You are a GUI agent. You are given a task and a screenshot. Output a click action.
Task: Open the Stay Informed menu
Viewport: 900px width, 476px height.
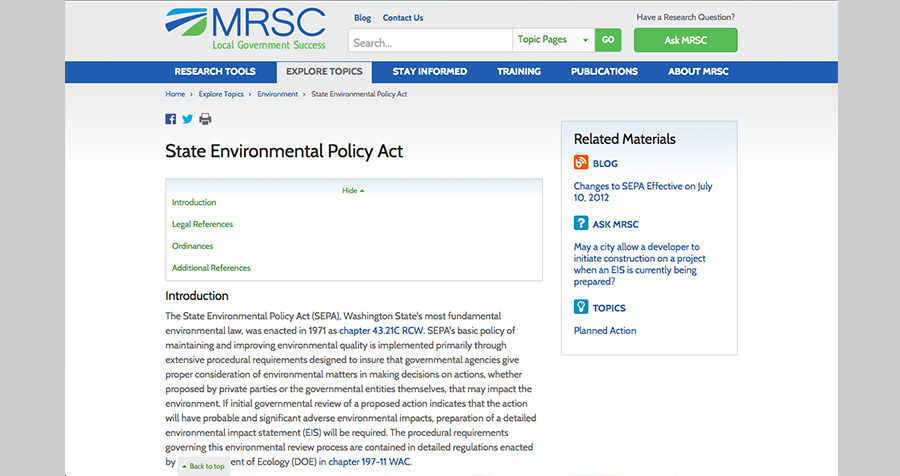click(429, 72)
